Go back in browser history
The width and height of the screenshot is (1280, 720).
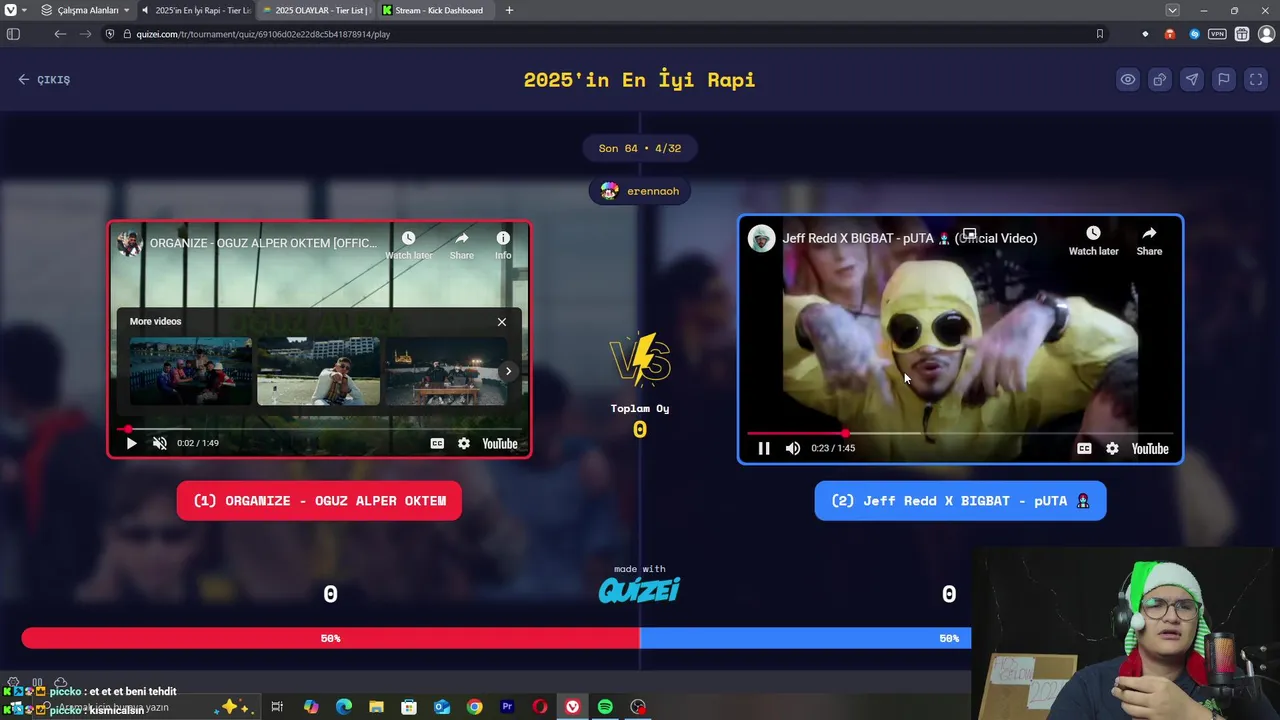(x=60, y=34)
